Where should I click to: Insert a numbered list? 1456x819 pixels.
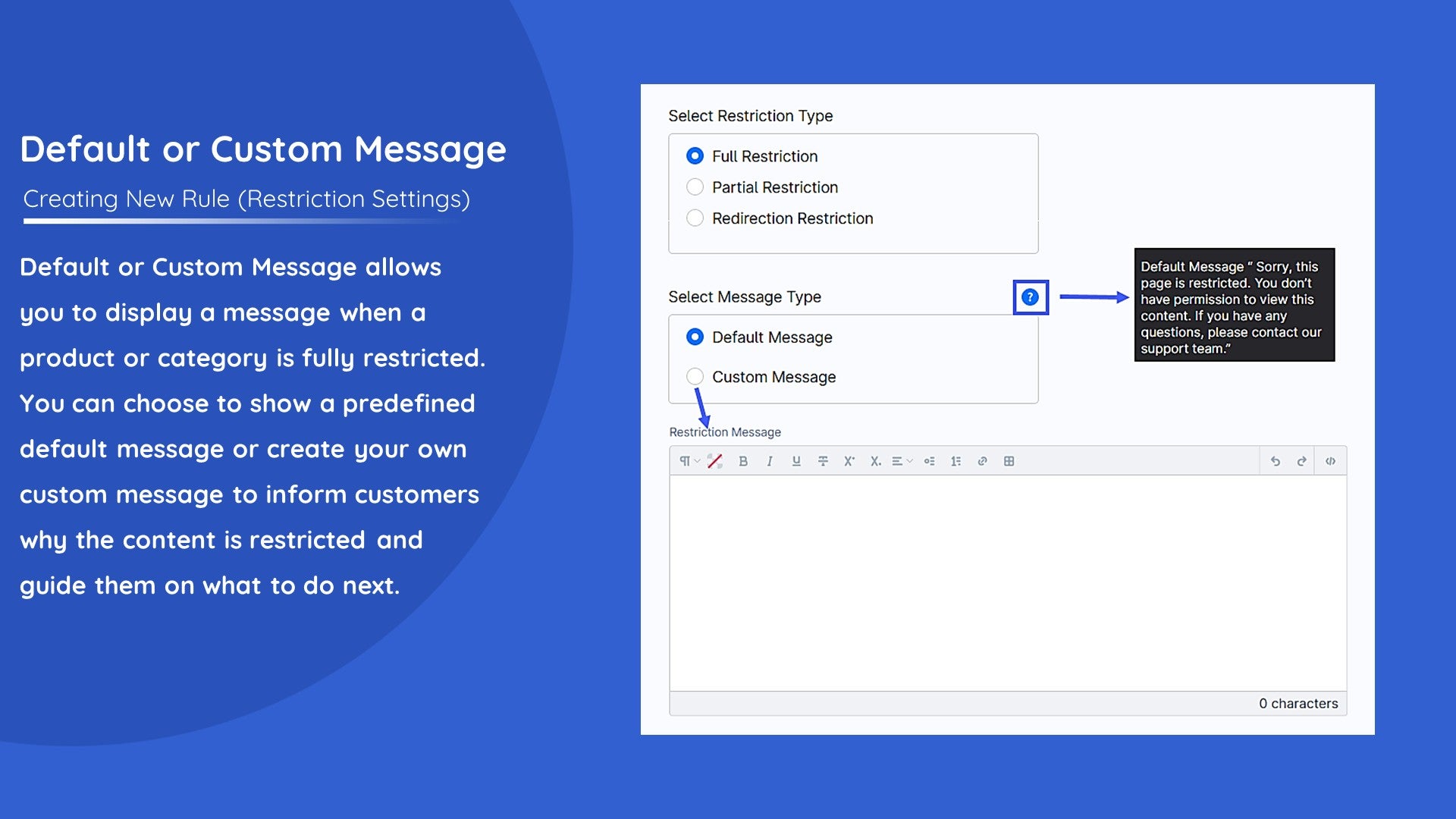coord(955,461)
